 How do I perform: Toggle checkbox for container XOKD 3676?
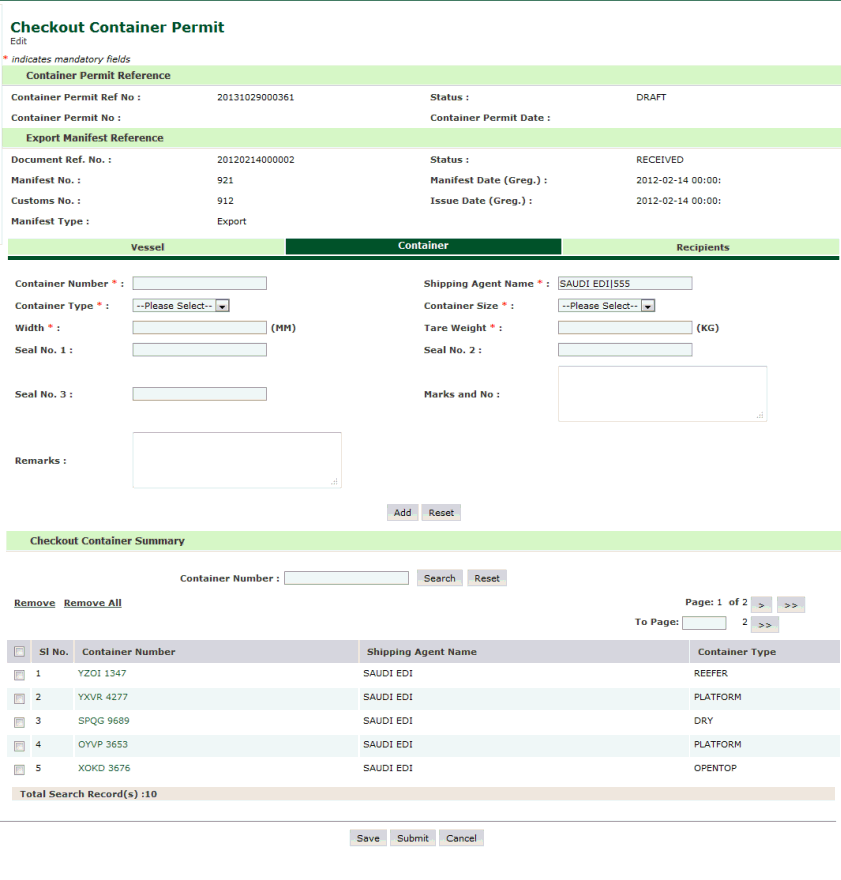[19, 770]
